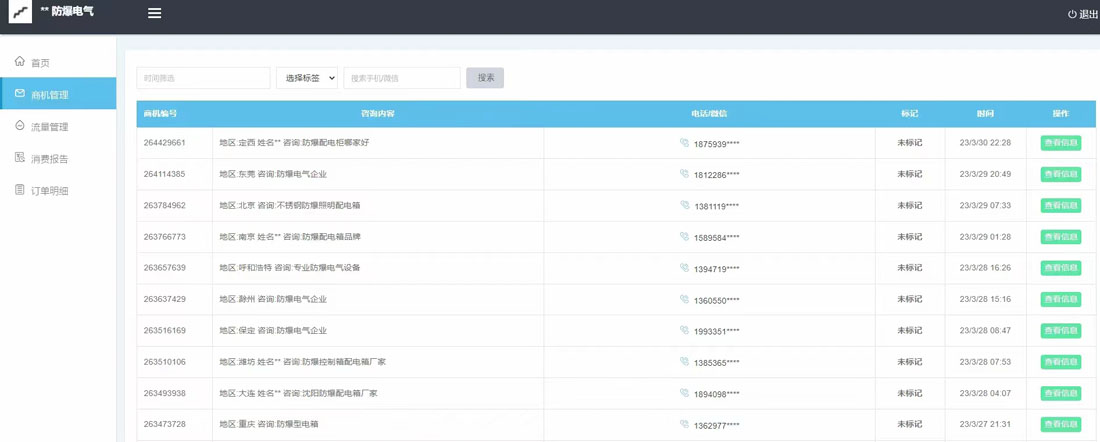The height and width of the screenshot is (442, 1100).
Task: Click the 标记 column header
Action: click(910, 114)
